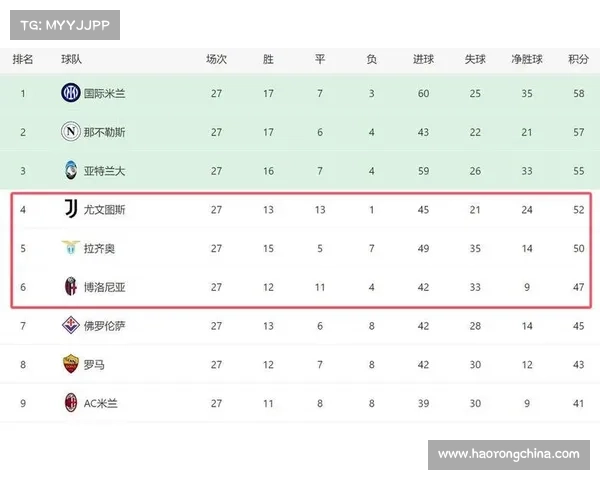This screenshot has width=600, height=480.
Task: Click the Napoli N crest icon
Action: (x=71, y=131)
